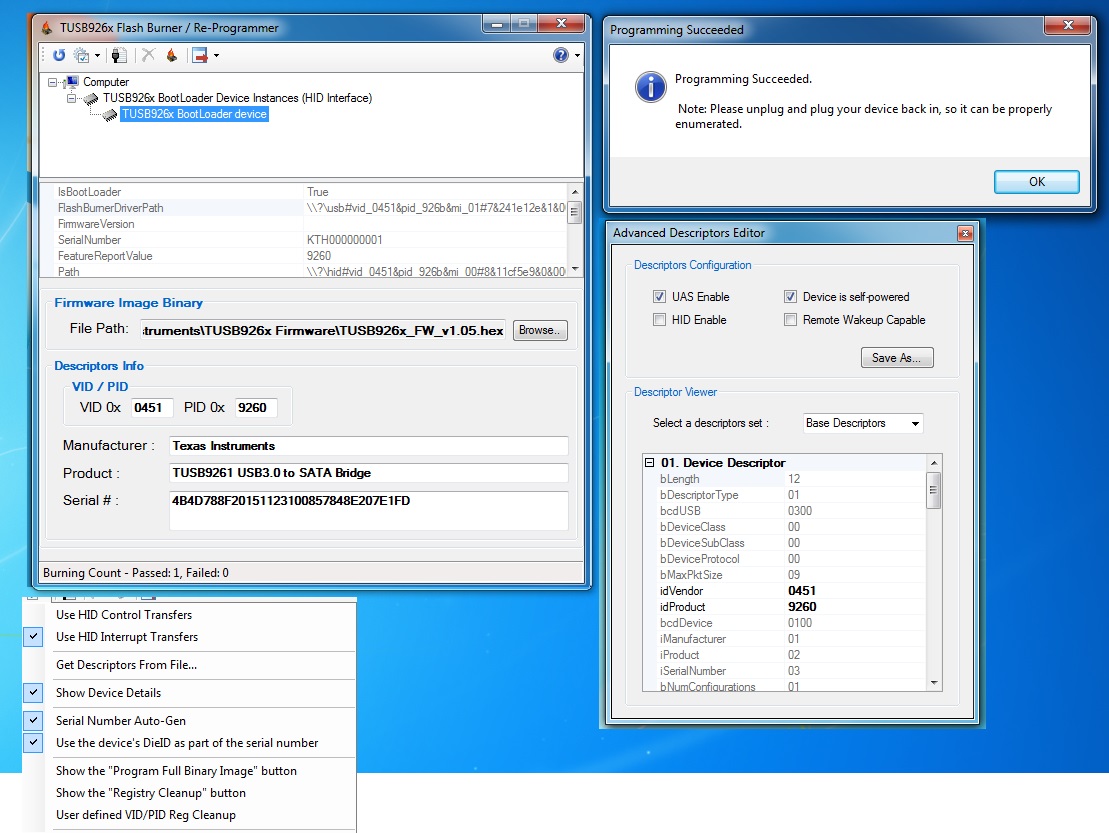The height and width of the screenshot is (833, 1109).
Task: Open the help icon dropdown arrow
Action: pyautogui.click(x=577, y=55)
